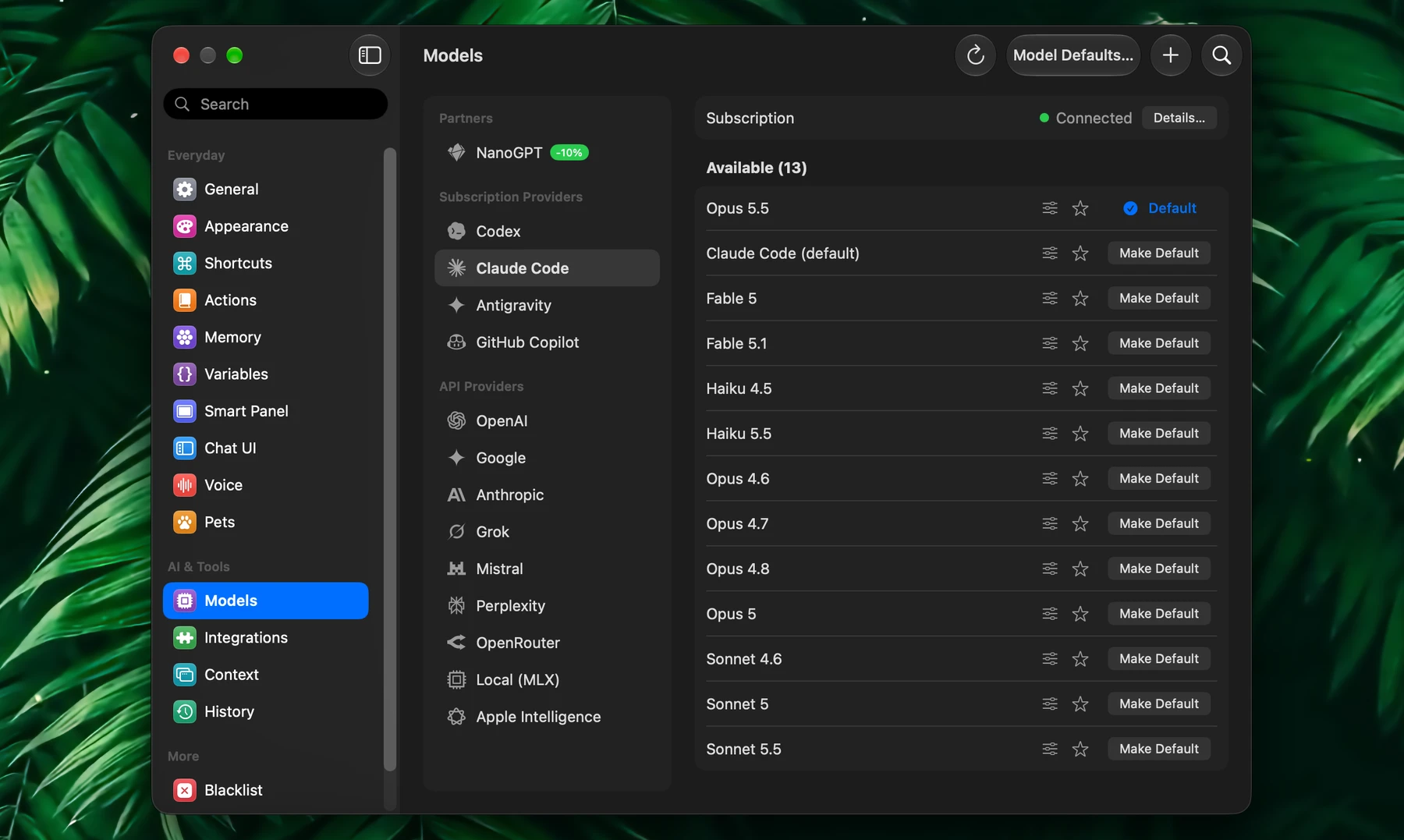Open Integrations settings in sidebar
The height and width of the screenshot is (840, 1404).
pyautogui.click(x=265, y=638)
